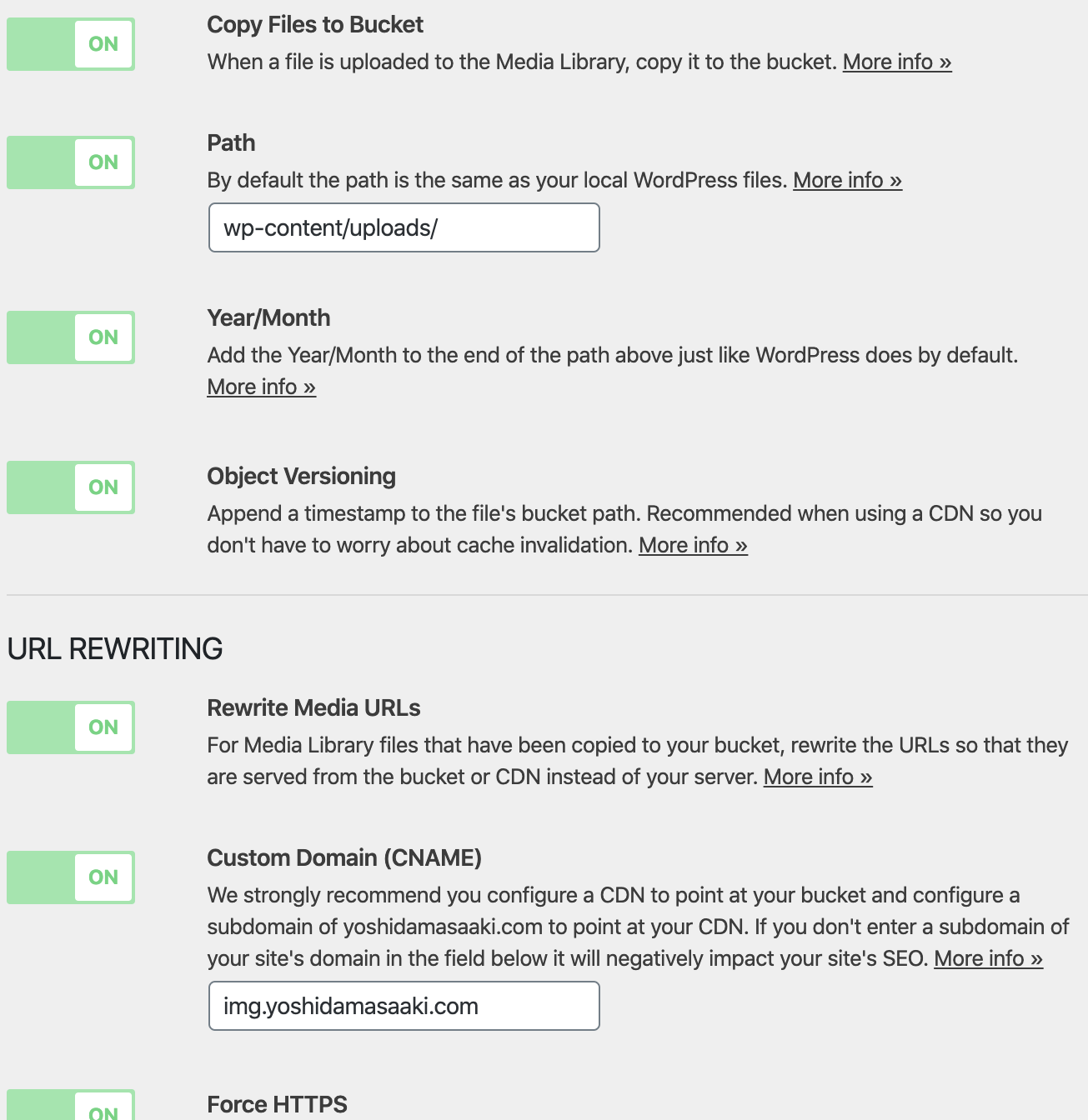Toggle the Year/Month setting off
Screen dimensions: 1088x1120
point(71,337)
